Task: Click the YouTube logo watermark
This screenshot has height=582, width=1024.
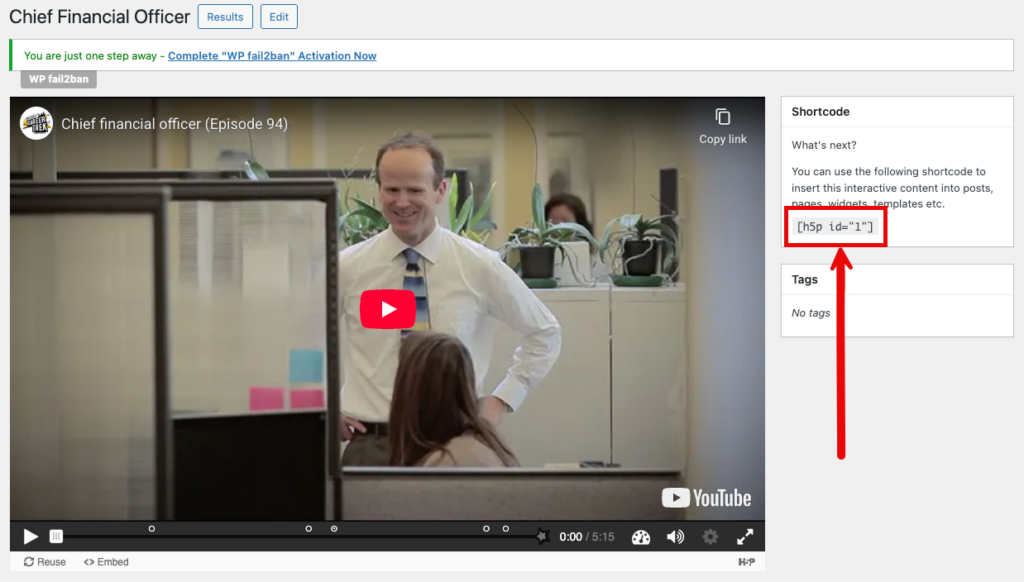Action: click(706, 498)
